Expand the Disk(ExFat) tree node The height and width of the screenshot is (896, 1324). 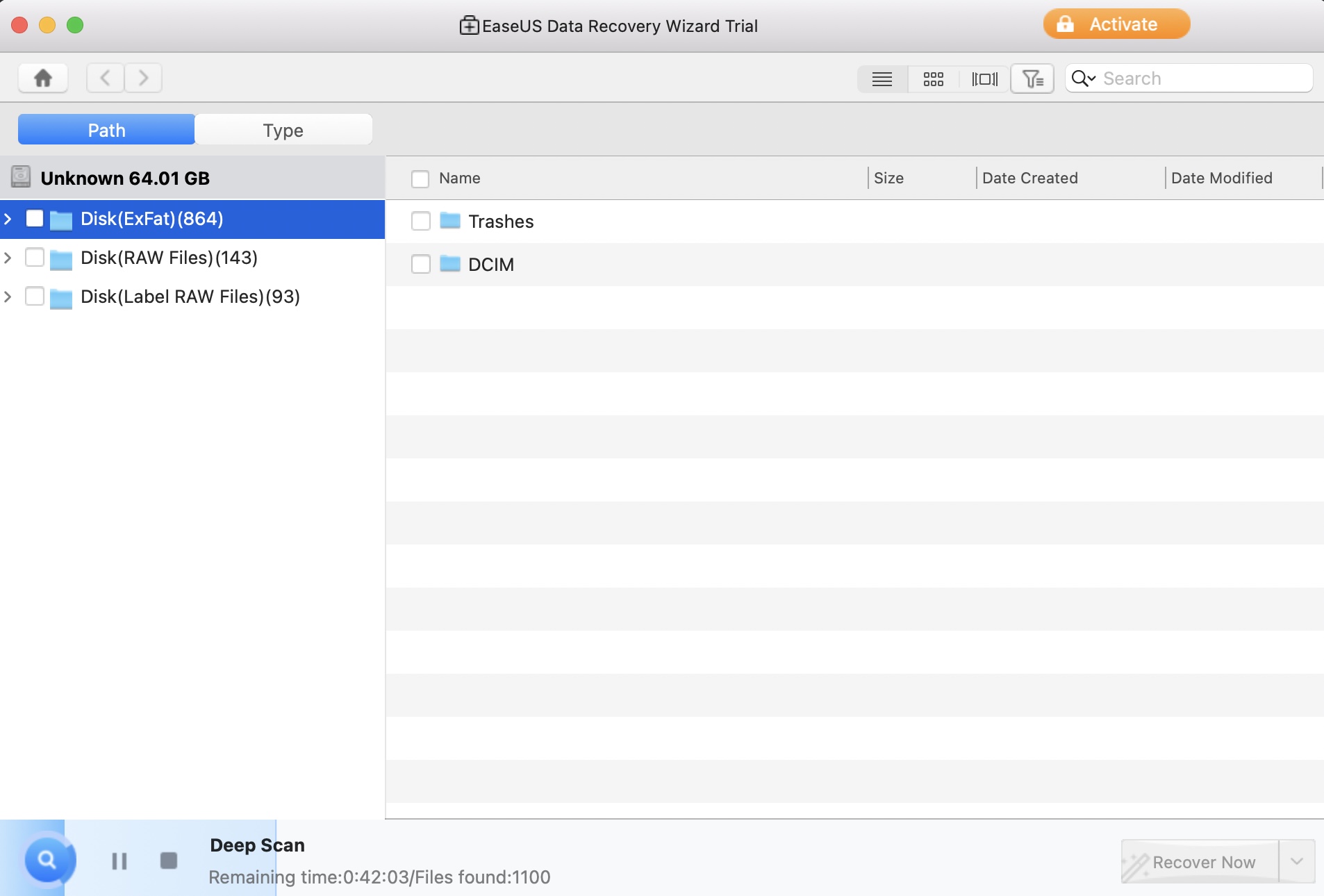[8, 219]
